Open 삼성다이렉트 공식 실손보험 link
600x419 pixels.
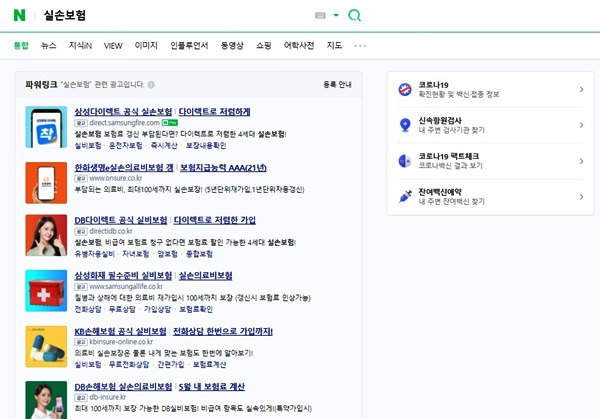[x=123, y=112]
